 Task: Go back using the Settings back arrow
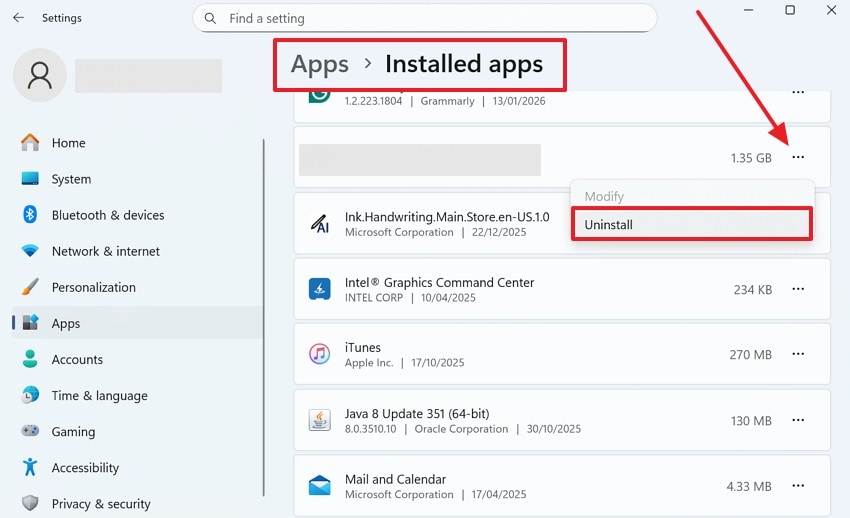click(18, 17)
